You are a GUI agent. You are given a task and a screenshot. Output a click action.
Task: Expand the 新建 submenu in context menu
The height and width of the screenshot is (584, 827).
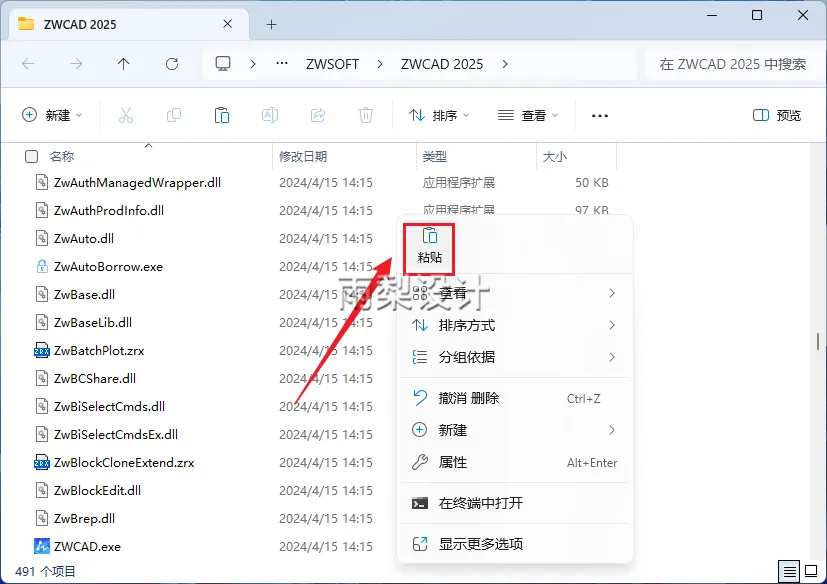(x=515, y=430)
